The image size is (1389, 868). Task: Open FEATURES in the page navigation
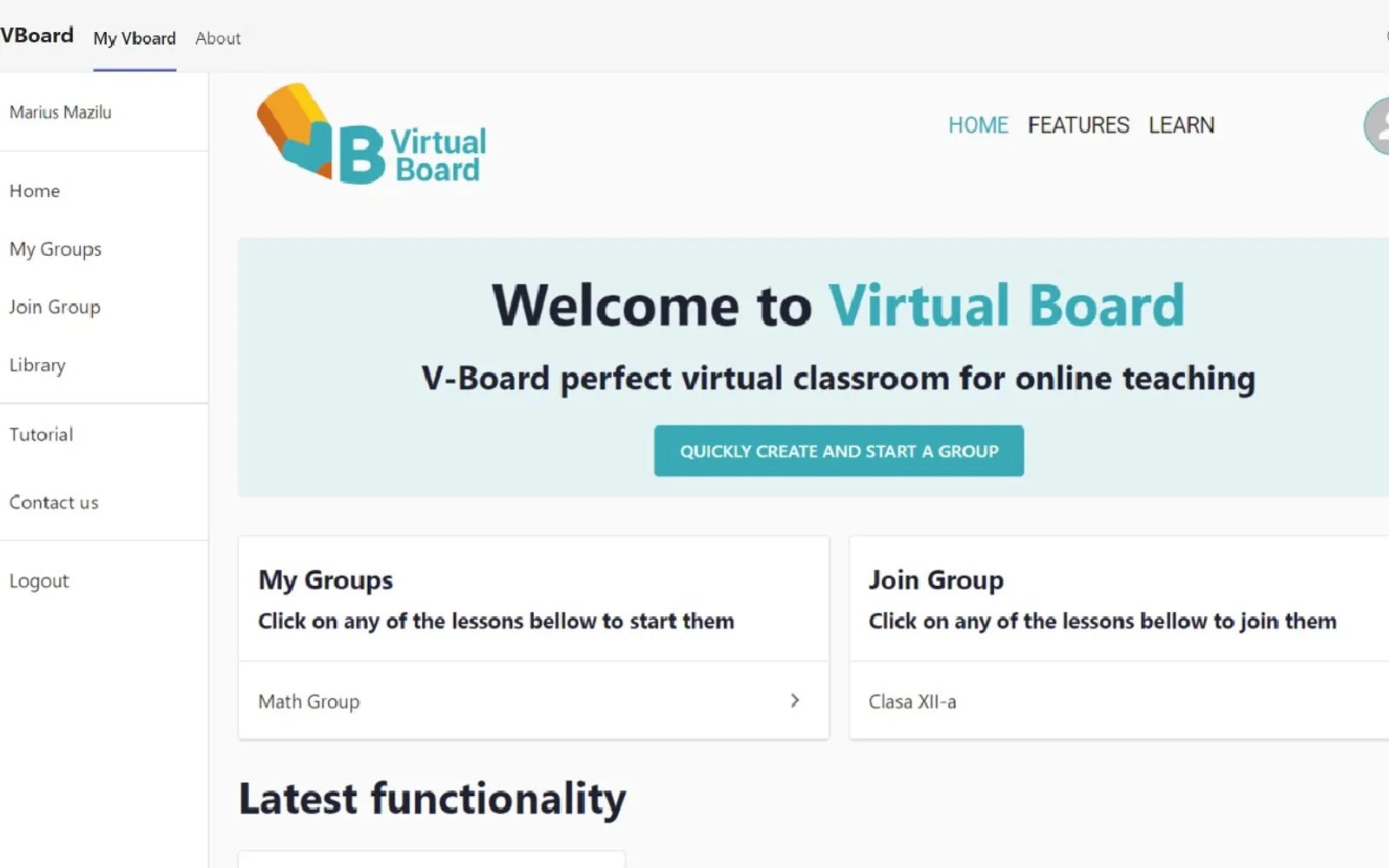click(1078, 125)
